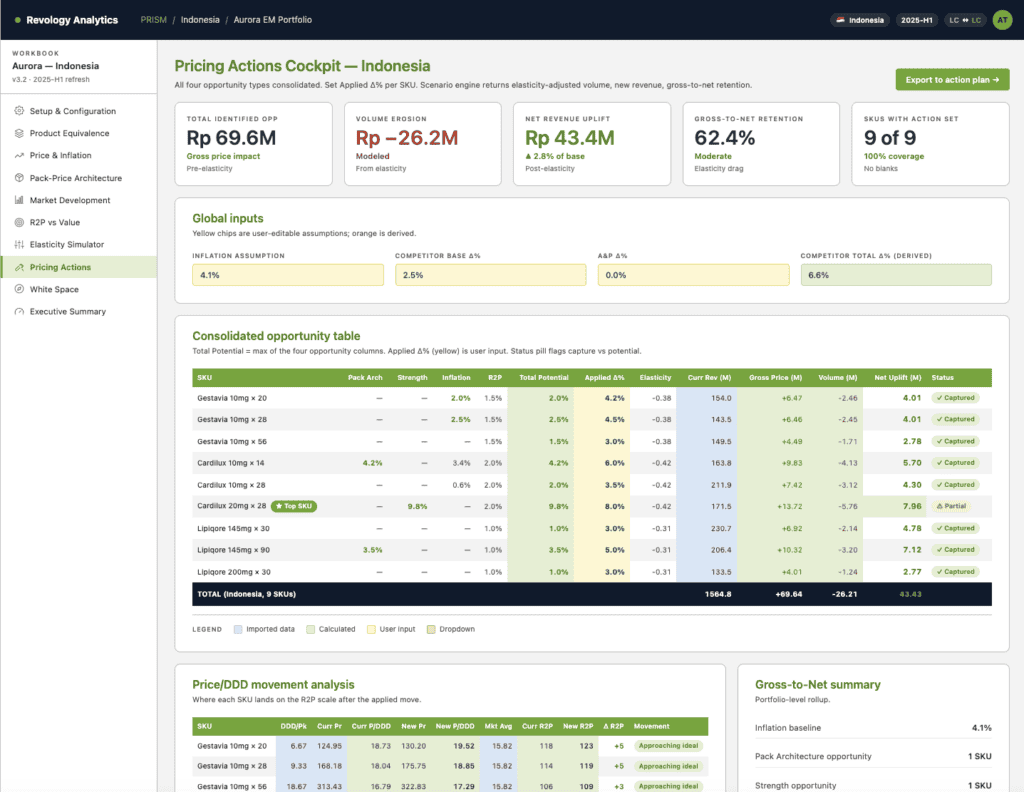Image resolution: width=1024 pixels, height=792 pixels.
Task: Click the Partial status pill
Action: [x=952, y=506]
